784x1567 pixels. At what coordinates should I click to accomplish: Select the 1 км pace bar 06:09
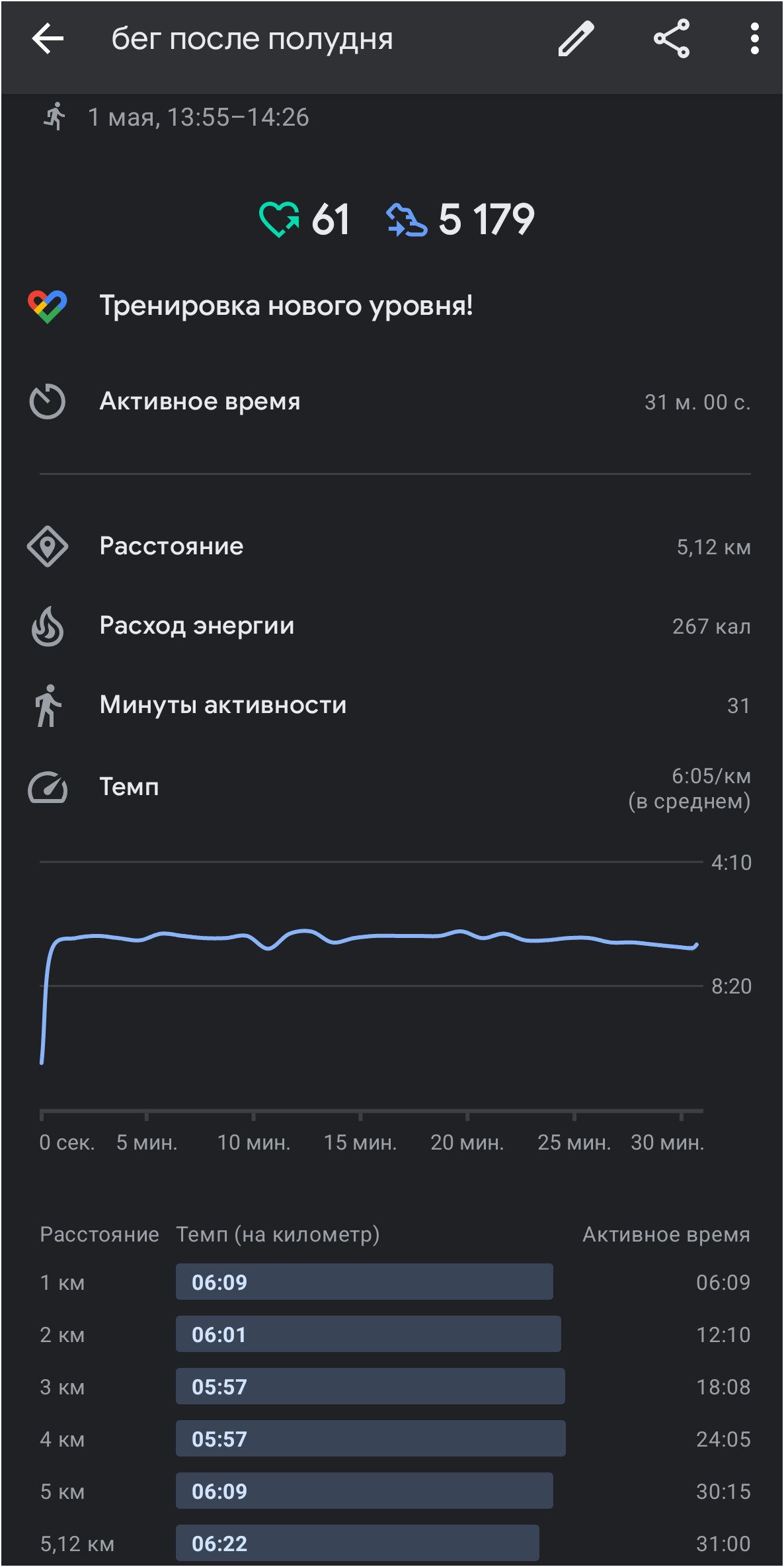(x=364, y=1282)
